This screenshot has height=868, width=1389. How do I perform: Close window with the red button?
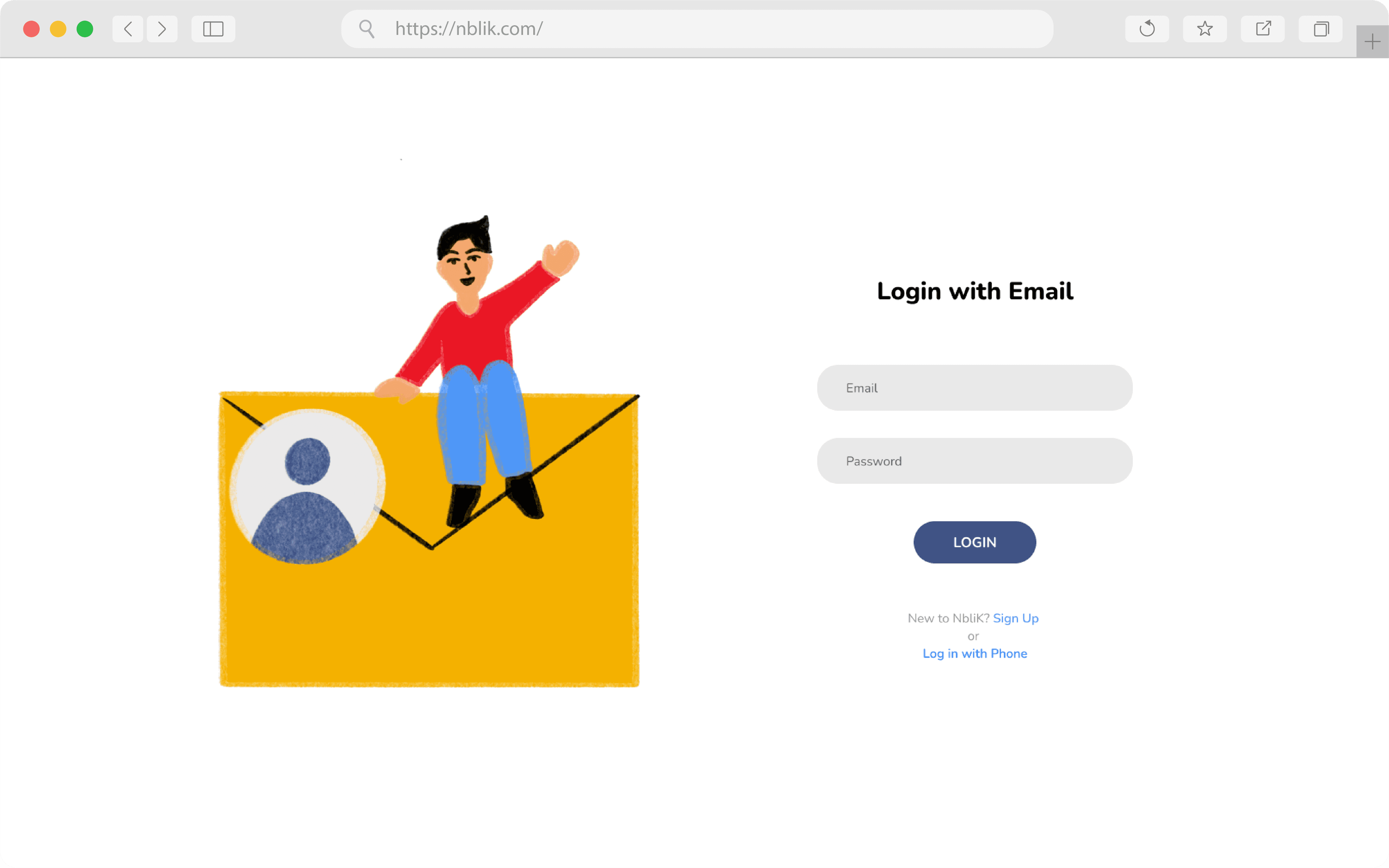click(32, 29)
